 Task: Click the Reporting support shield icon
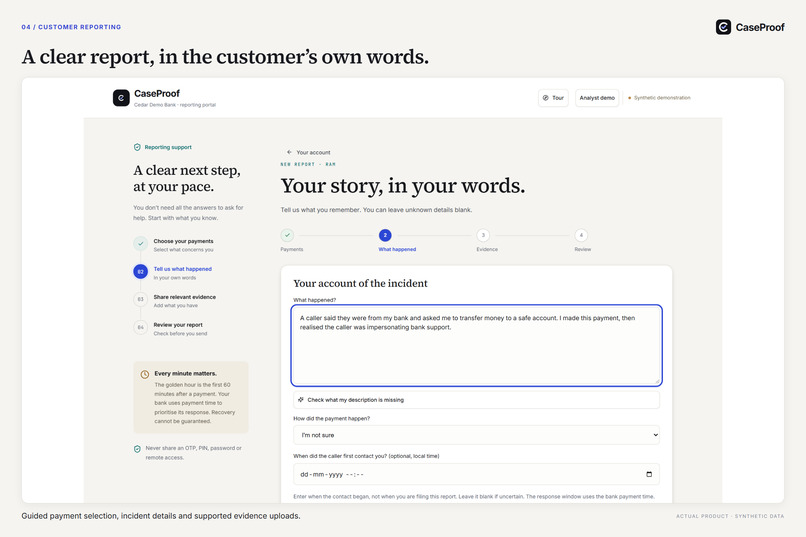coord(137,147)
